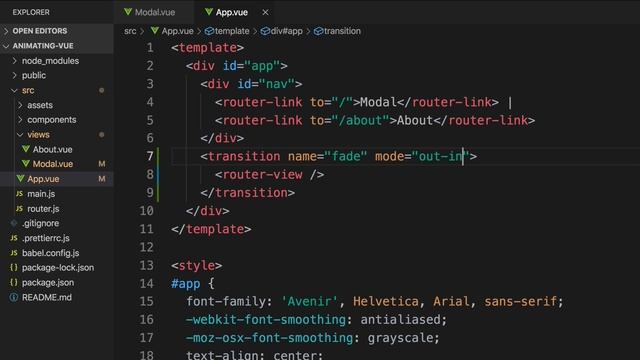640x360 pixels.
Task: Collapse the views folder arrow
Action: pos(20,135)
